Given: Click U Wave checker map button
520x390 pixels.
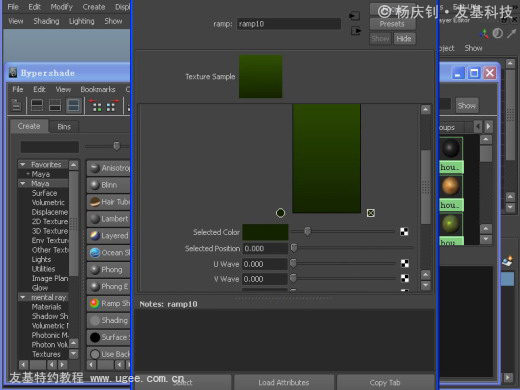Looking at the screenshot, I should pyautogui.click(x=405, y=263).
